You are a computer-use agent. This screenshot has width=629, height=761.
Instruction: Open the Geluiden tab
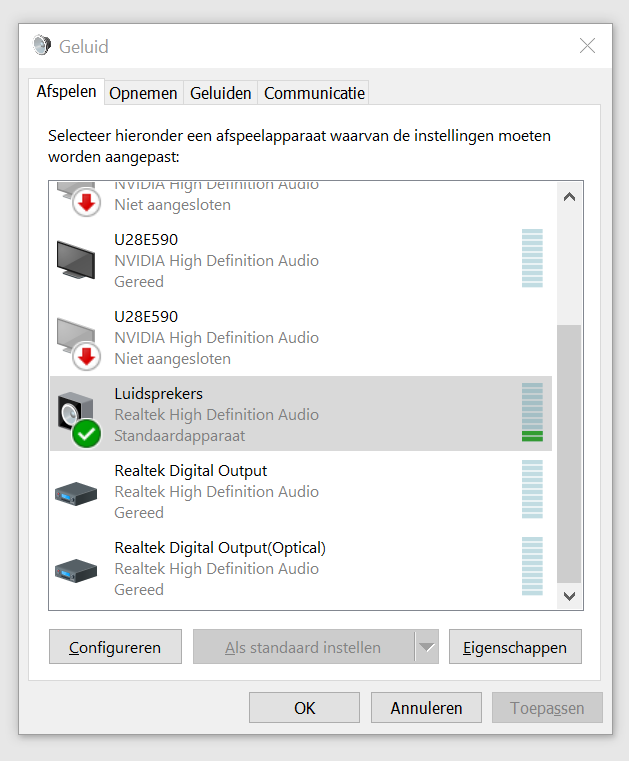pyautogui.click(x=220, y=93)
